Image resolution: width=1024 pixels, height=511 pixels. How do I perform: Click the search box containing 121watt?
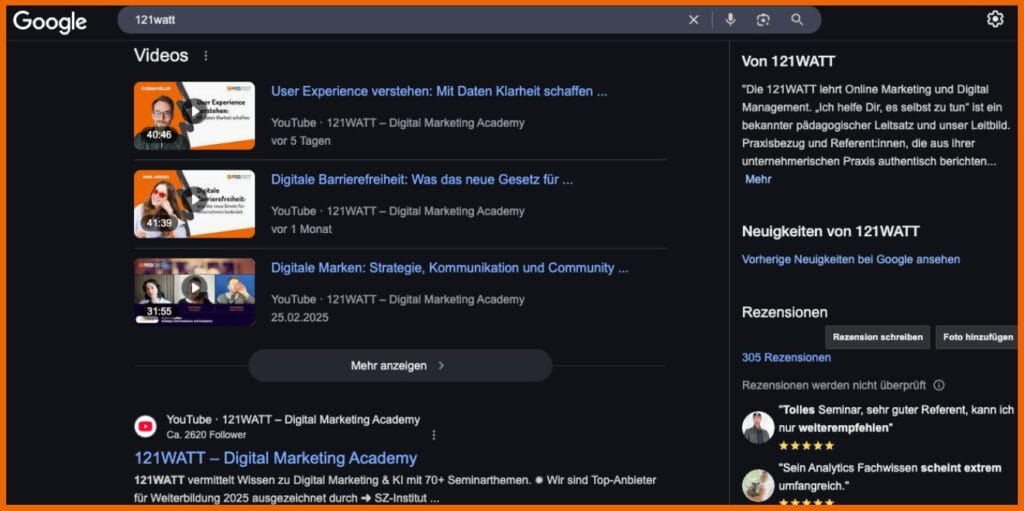(x=400, y=20)
